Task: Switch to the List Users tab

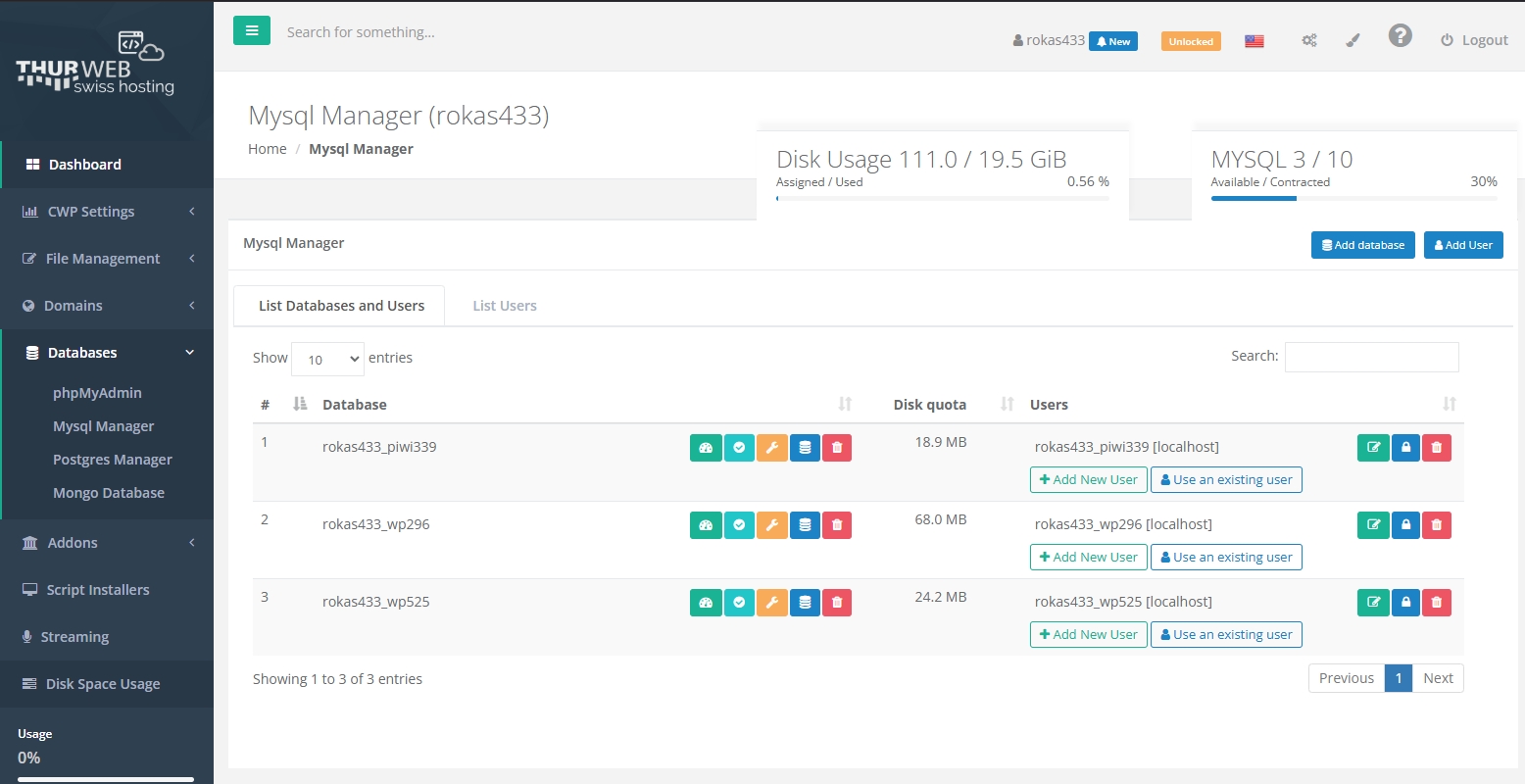Action: click(505, 306)
